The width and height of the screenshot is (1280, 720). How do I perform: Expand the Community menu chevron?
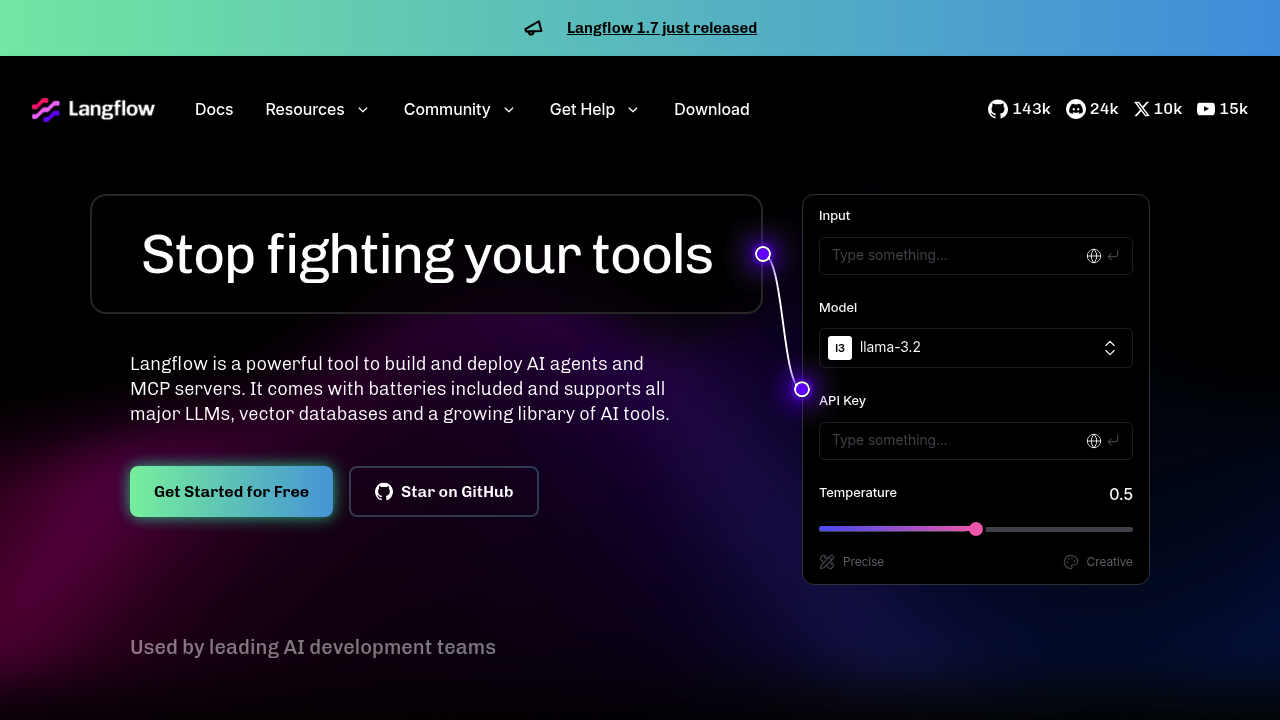[509, 110]
